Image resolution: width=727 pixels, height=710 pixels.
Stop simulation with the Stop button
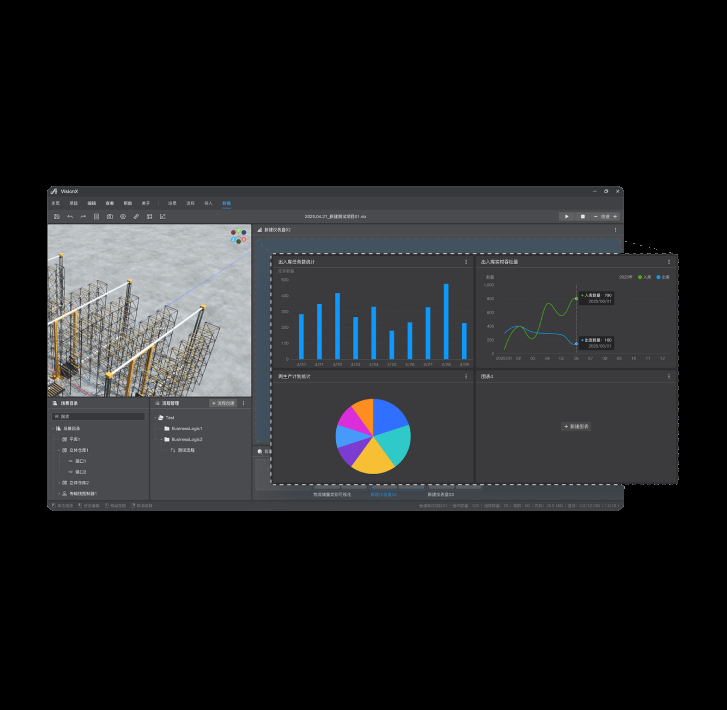point(582,217)
